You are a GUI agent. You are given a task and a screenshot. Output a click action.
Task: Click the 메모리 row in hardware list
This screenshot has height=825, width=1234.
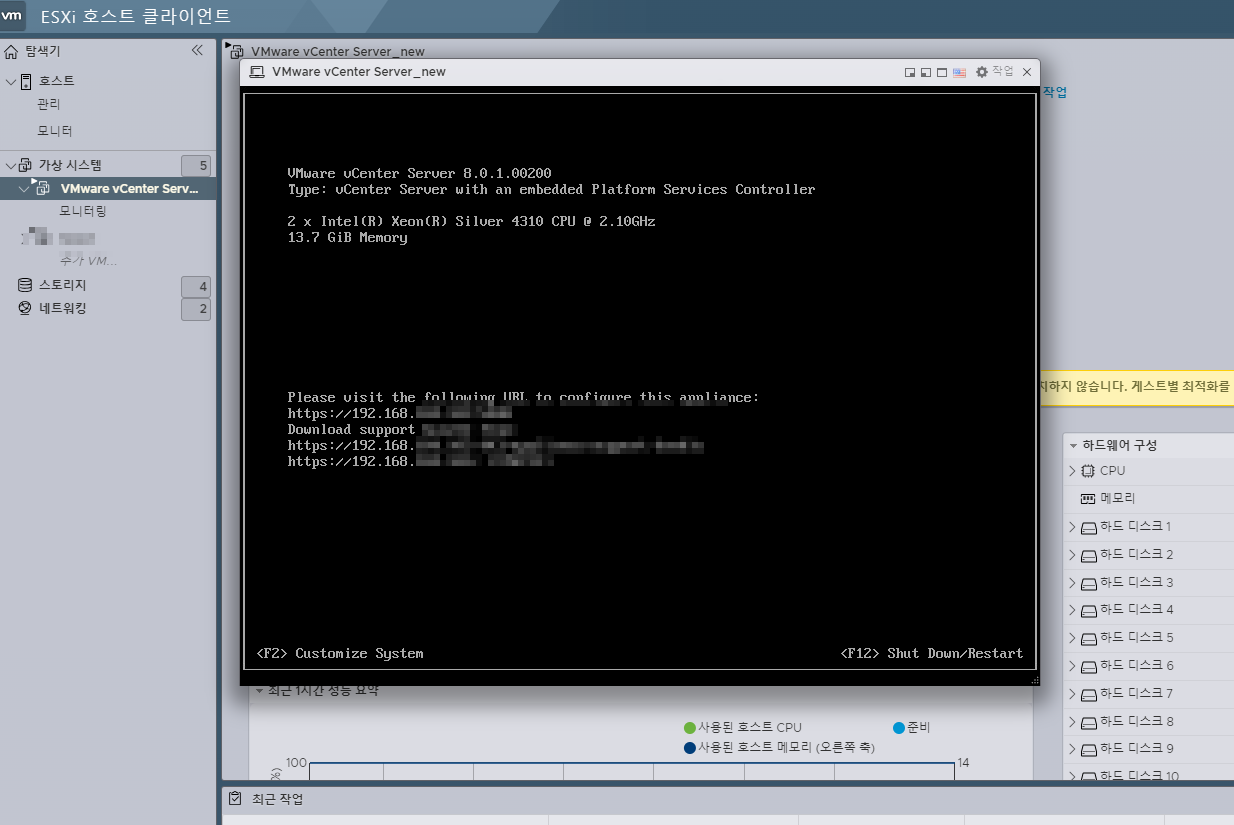coord(1148,498)
